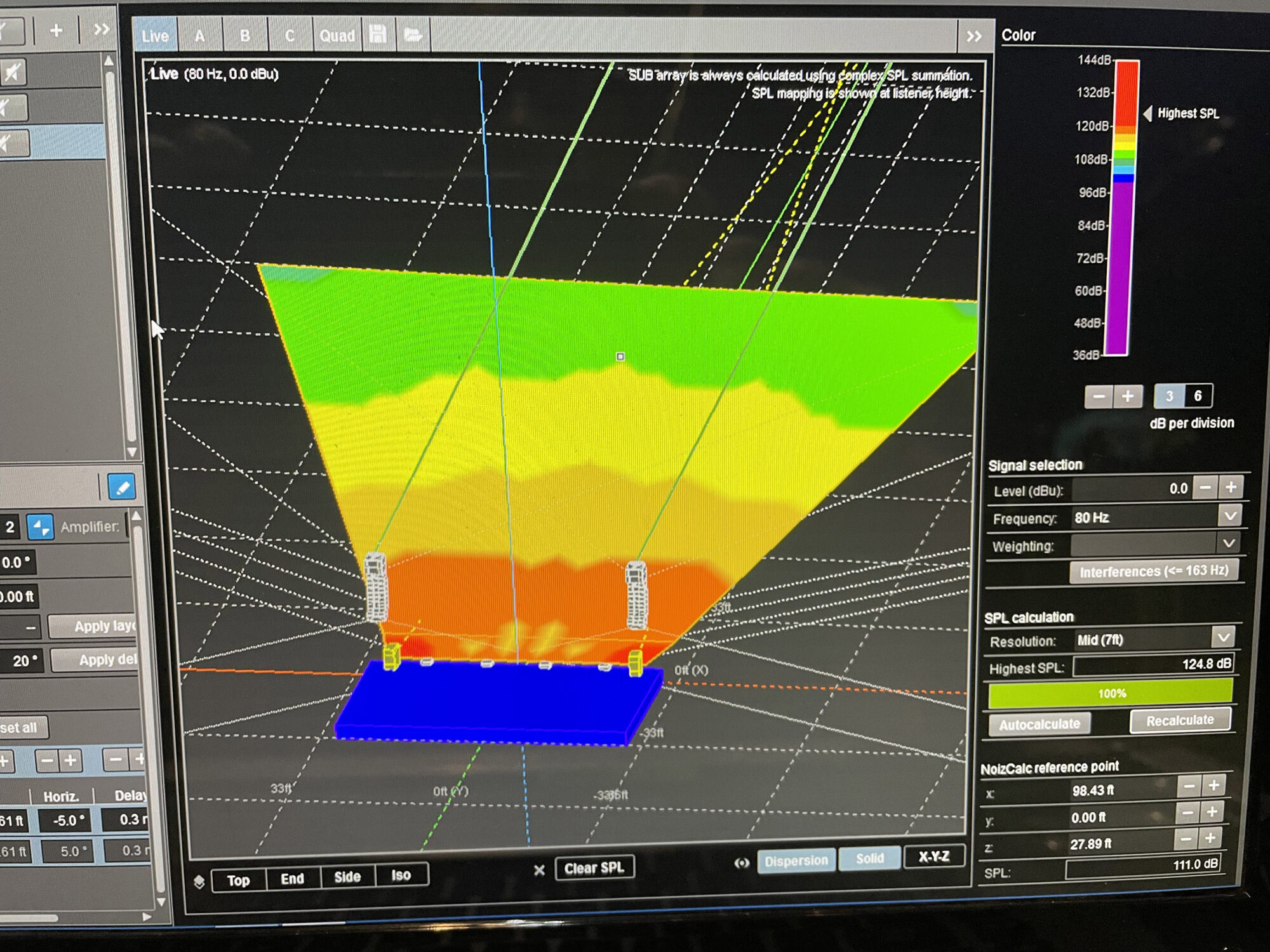This screenshot has height=952, width=1270.
Task: Expand panel with double chevron right of tabs
Action: click(x=974, y=36)
